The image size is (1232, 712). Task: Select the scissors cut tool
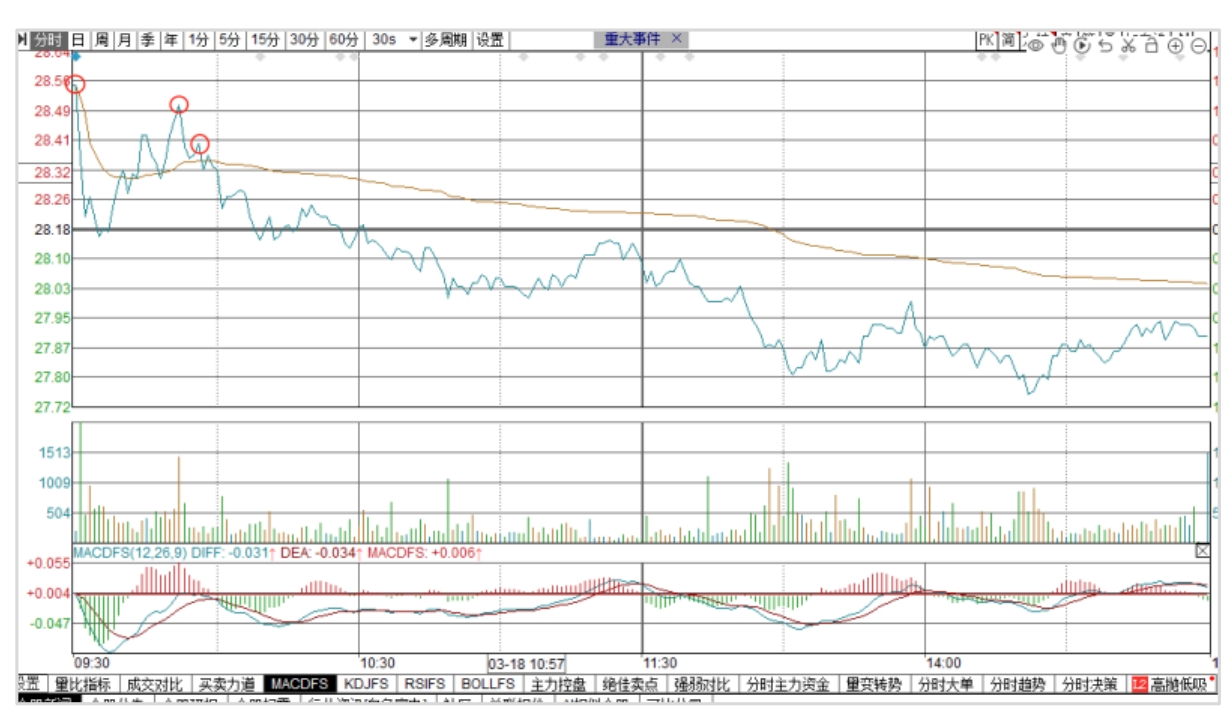click(x=1128, y=45)
